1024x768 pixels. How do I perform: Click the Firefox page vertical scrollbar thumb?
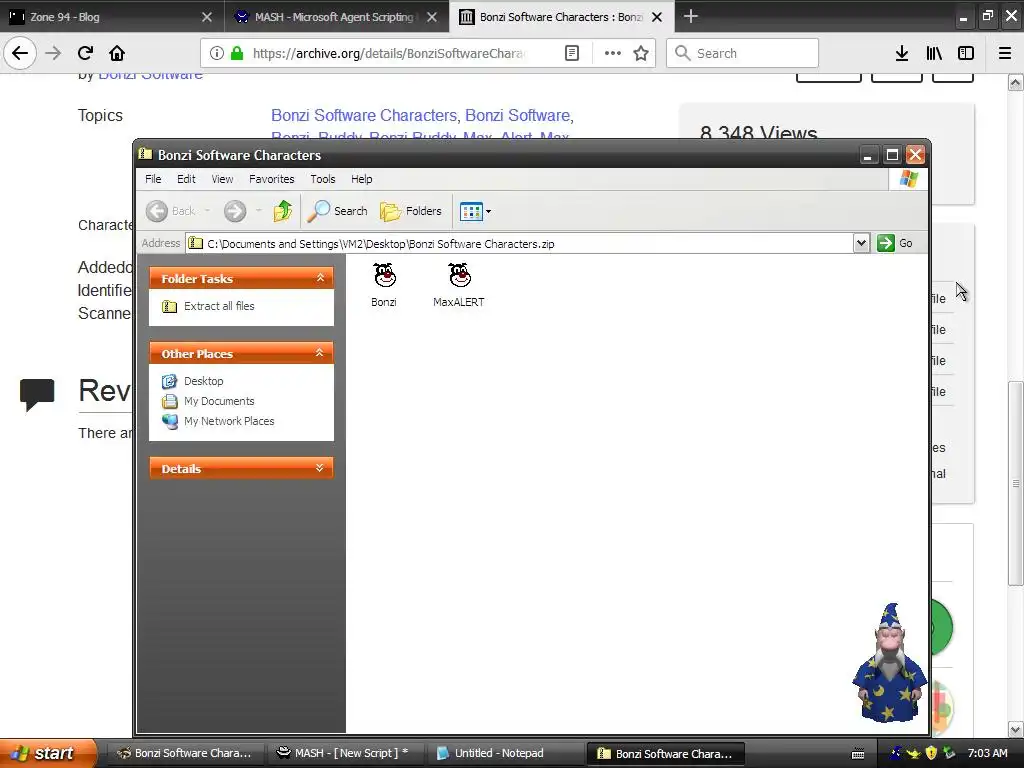[1016, 483]
